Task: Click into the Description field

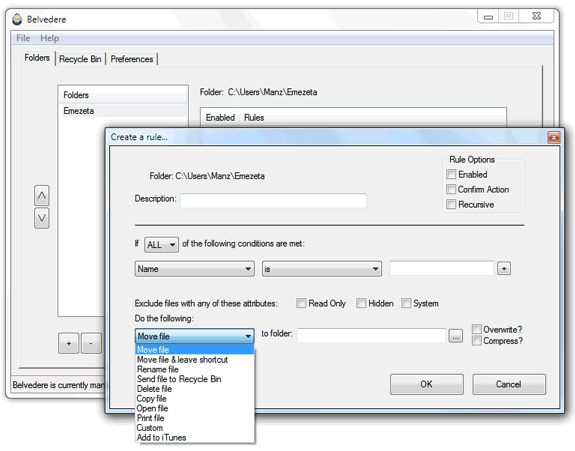Action: click(273, 200)
